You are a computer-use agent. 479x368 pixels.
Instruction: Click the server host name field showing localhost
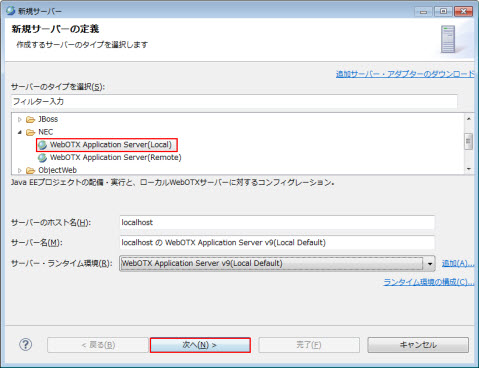coord(277,222)
